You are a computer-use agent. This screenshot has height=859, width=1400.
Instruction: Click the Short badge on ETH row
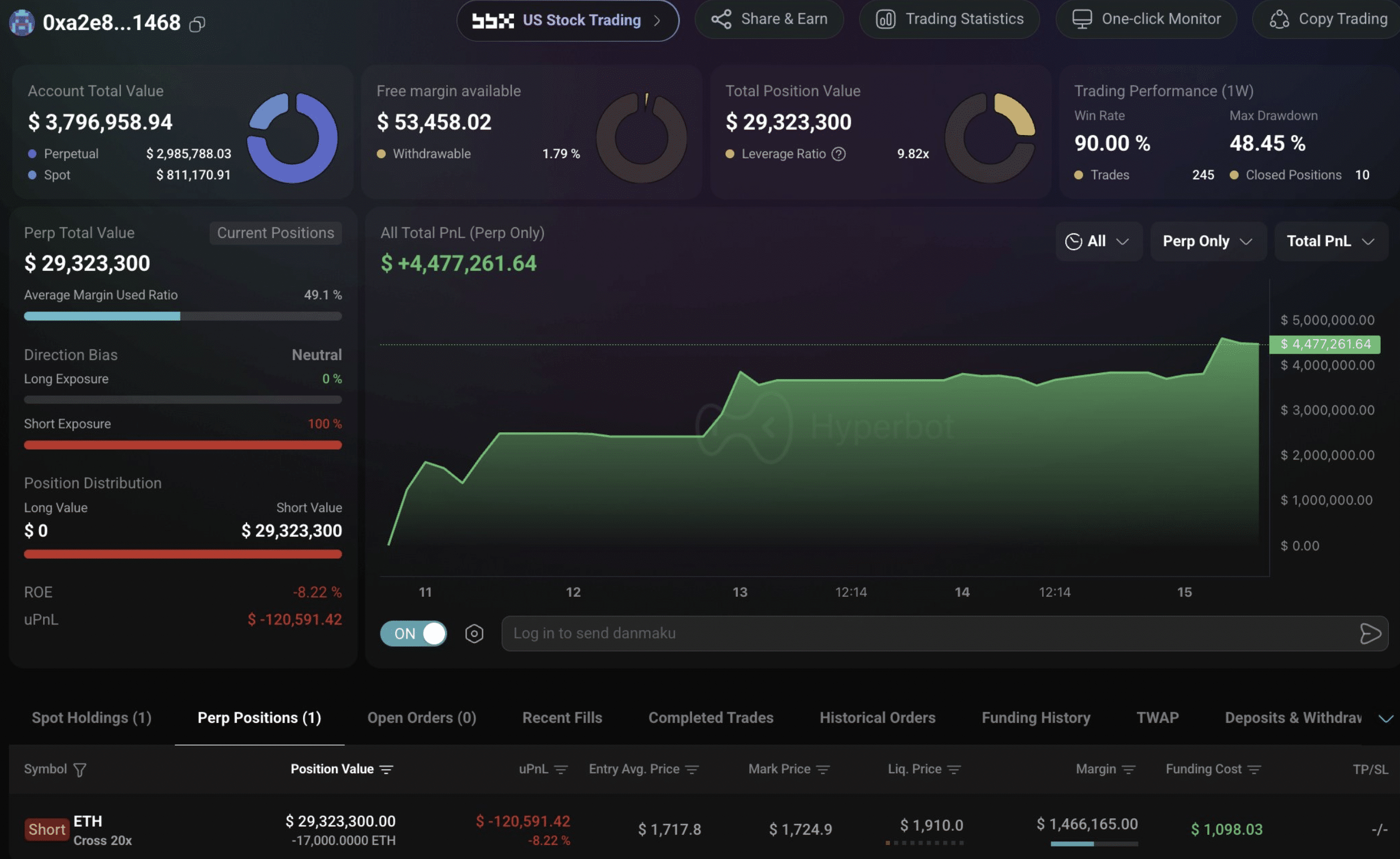coord(46,830)
